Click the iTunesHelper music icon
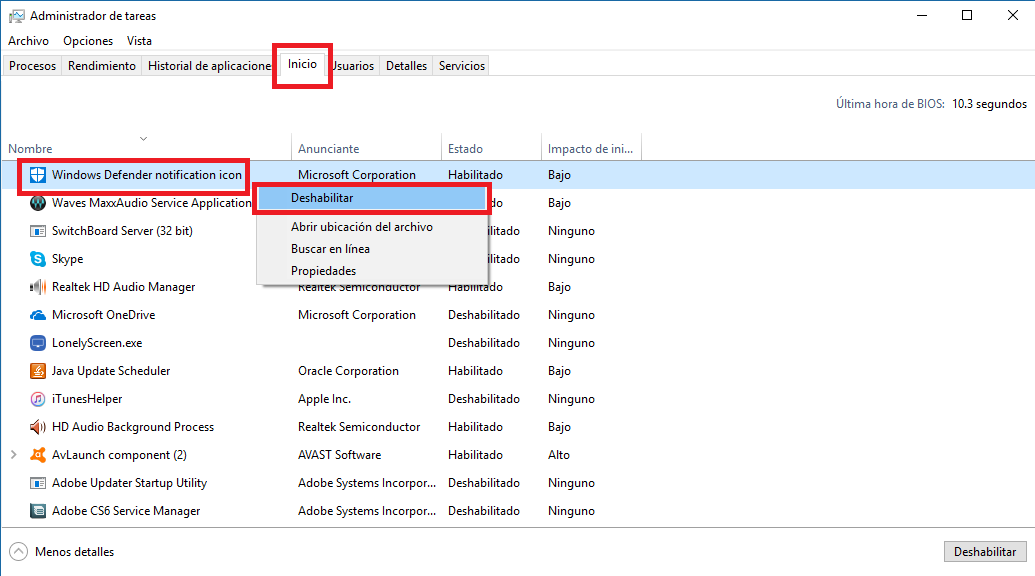Image resolution: width=1035 pixels, height=576 pixels. 38,399
